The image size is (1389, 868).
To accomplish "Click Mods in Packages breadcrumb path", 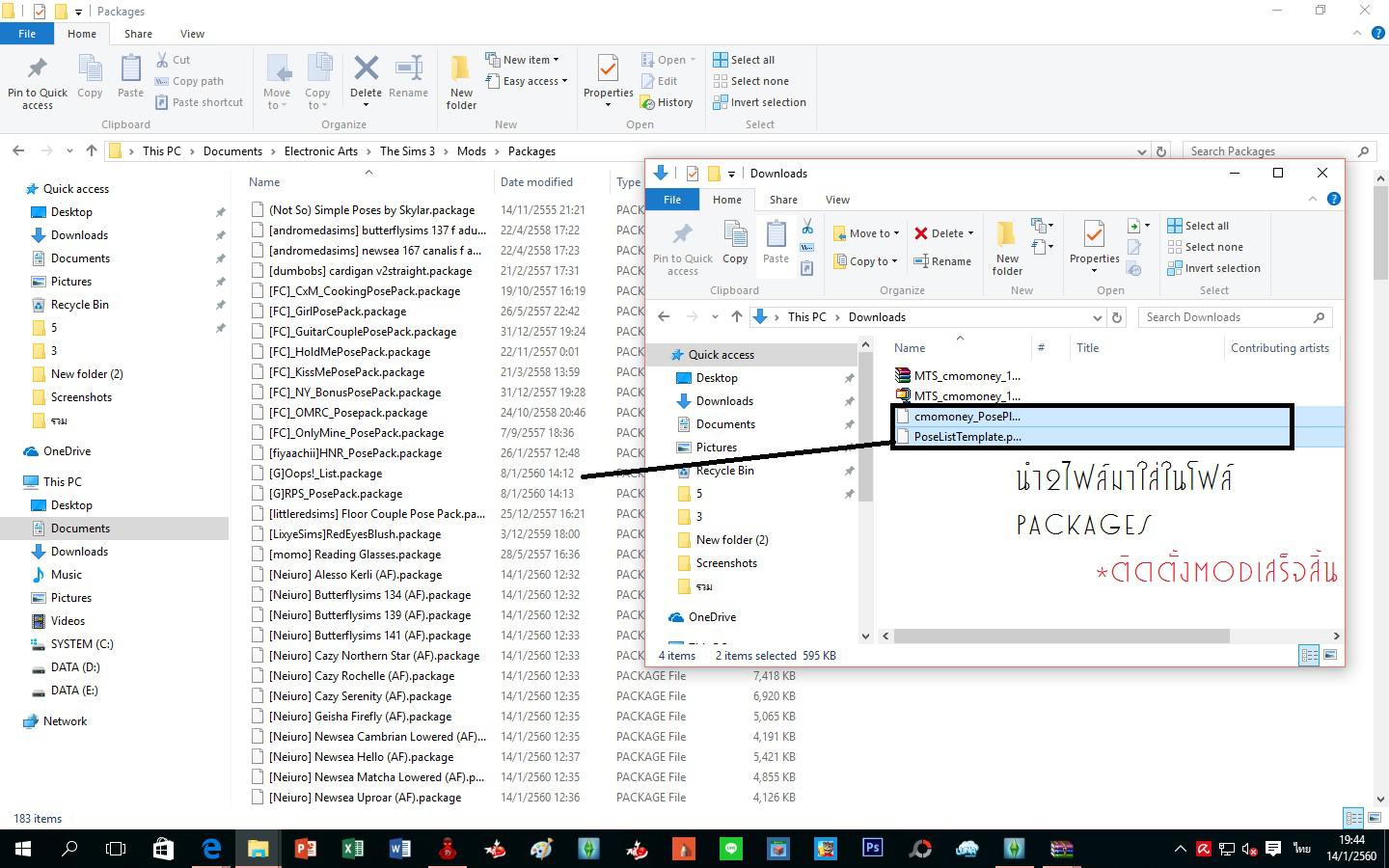I will pyautogui.click(x=472, y=151).
